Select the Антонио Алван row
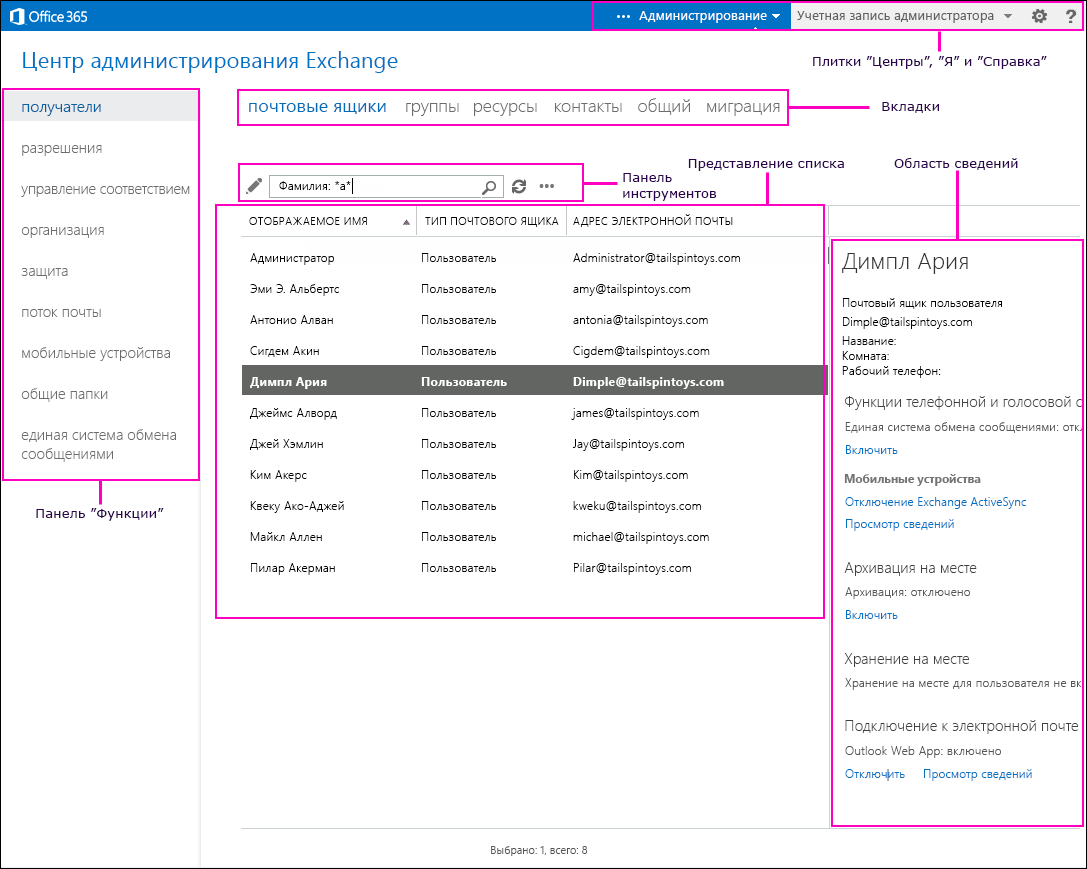This screenshot has width=1087, height=869. point(534,320)
